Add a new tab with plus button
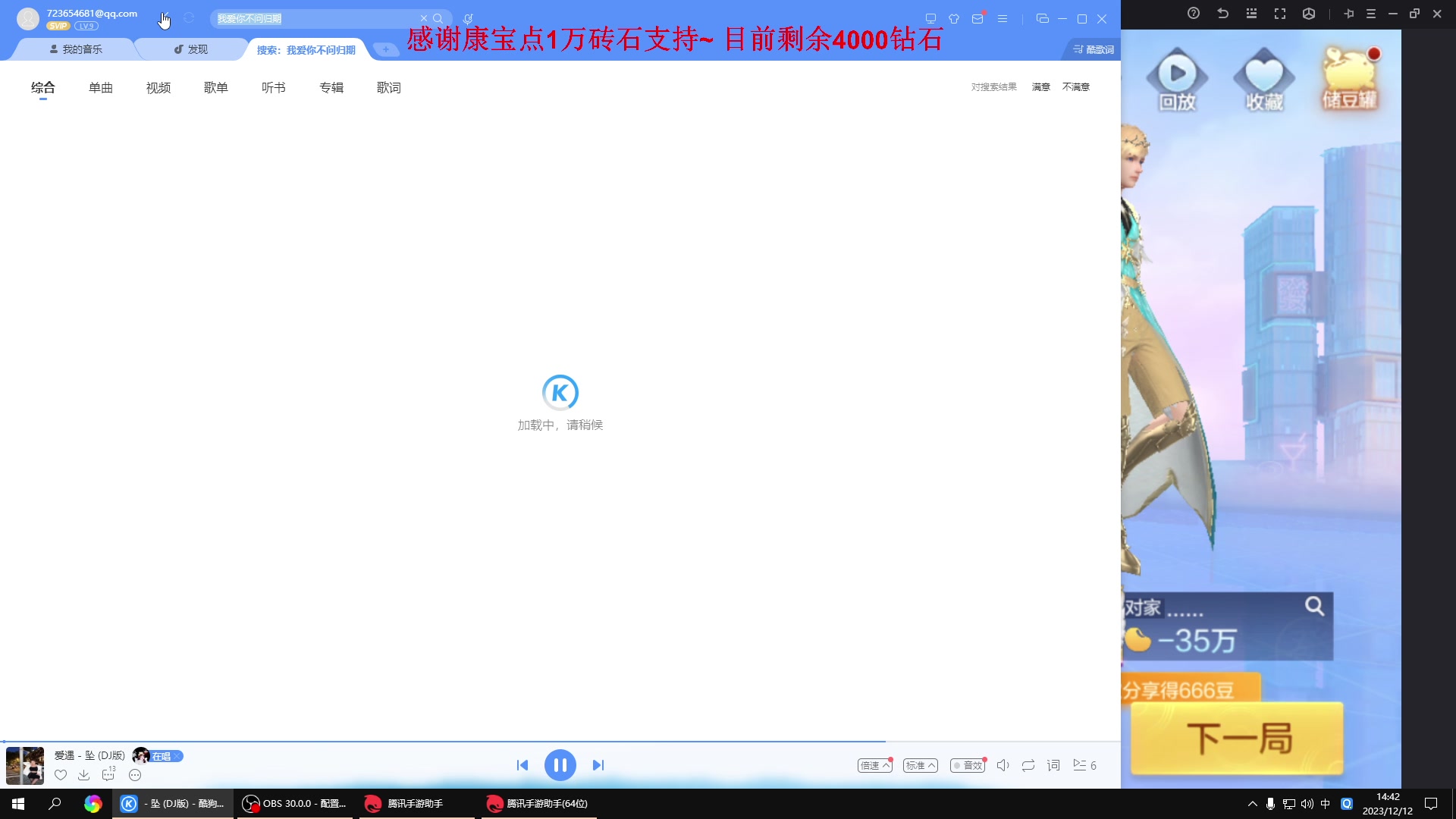Viewport: 1456px width, 819px height. click(x=385, y=49)
